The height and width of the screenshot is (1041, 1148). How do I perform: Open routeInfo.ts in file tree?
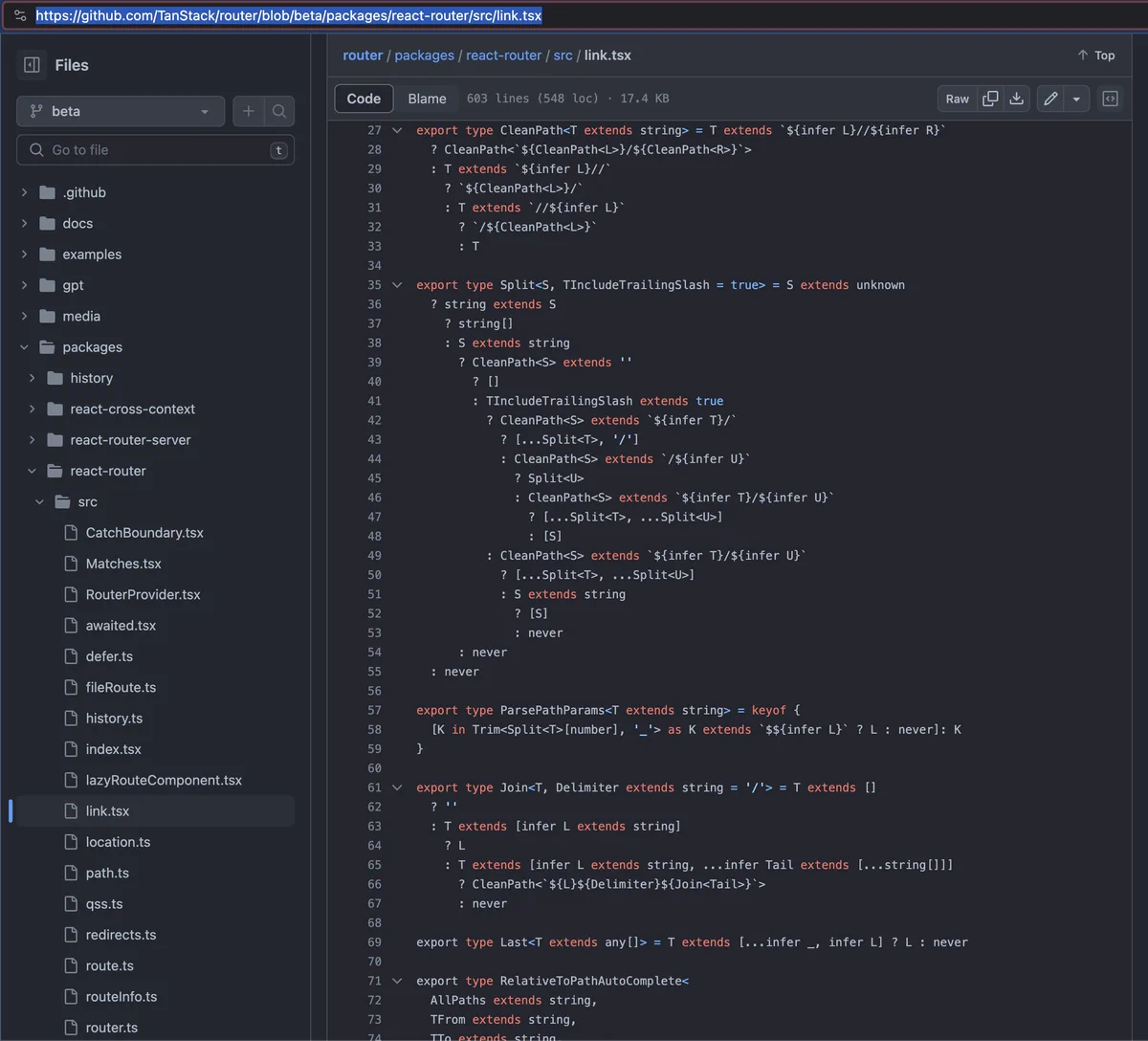(121, 997)
